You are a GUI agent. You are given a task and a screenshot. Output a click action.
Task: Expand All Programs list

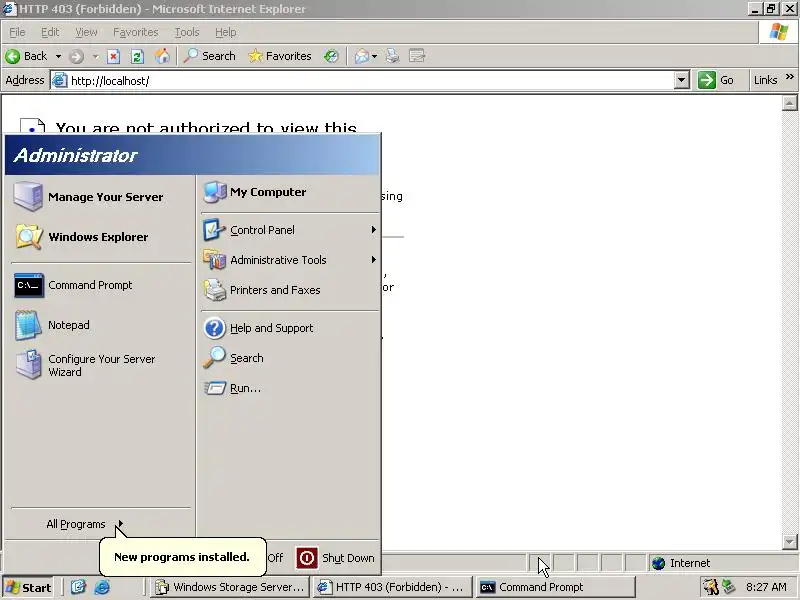[85, 524]
